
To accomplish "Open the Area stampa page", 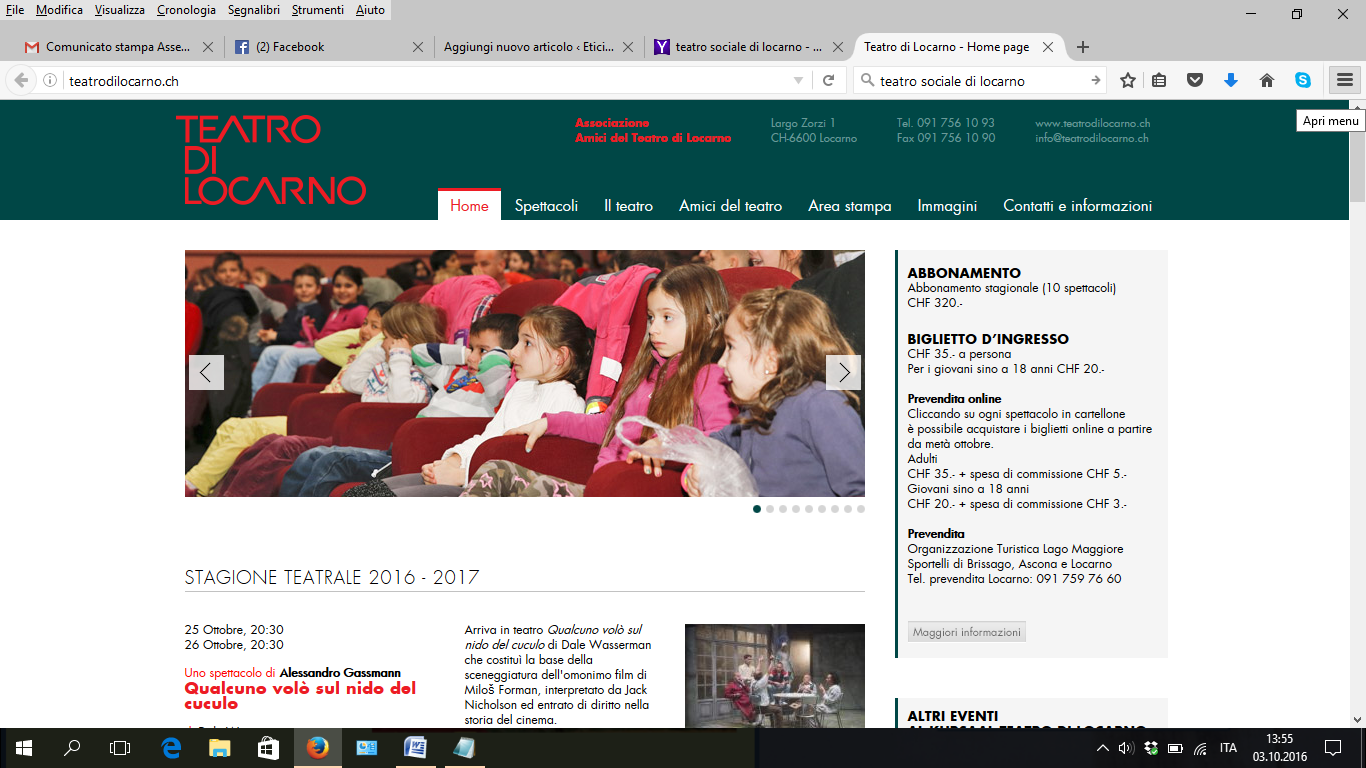I will 850,206.
